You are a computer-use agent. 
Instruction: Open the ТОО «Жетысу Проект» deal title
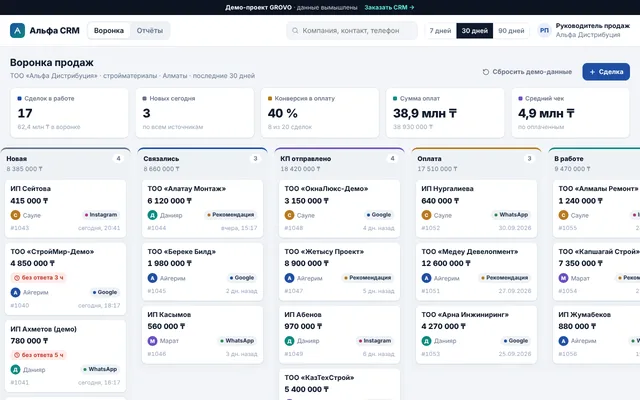(x=324, y=251)
